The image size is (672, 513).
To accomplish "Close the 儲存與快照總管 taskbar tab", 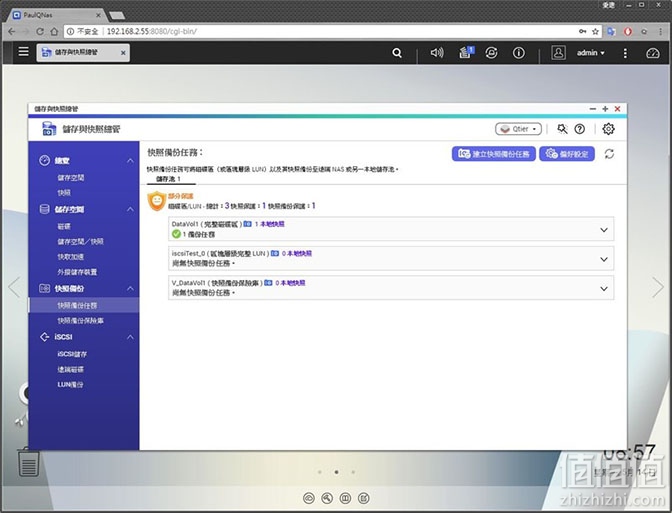I will point(123,53).
